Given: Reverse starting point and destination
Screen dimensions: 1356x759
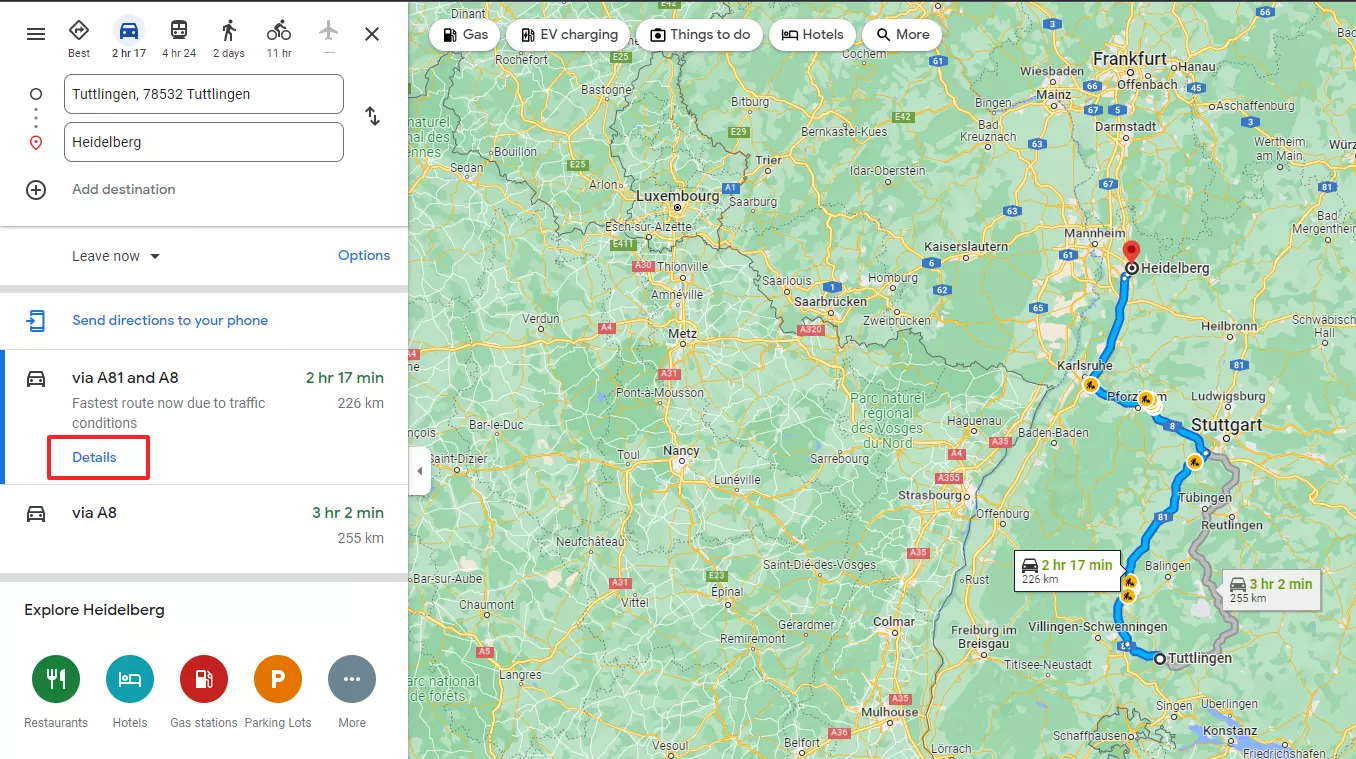Looking at the screenshot, I should pyautogui.click(x=373, y=116).
